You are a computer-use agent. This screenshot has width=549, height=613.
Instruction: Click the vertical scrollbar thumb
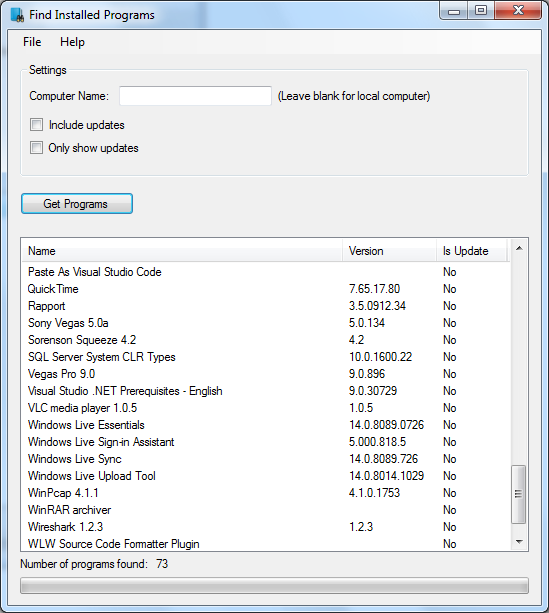518,494
